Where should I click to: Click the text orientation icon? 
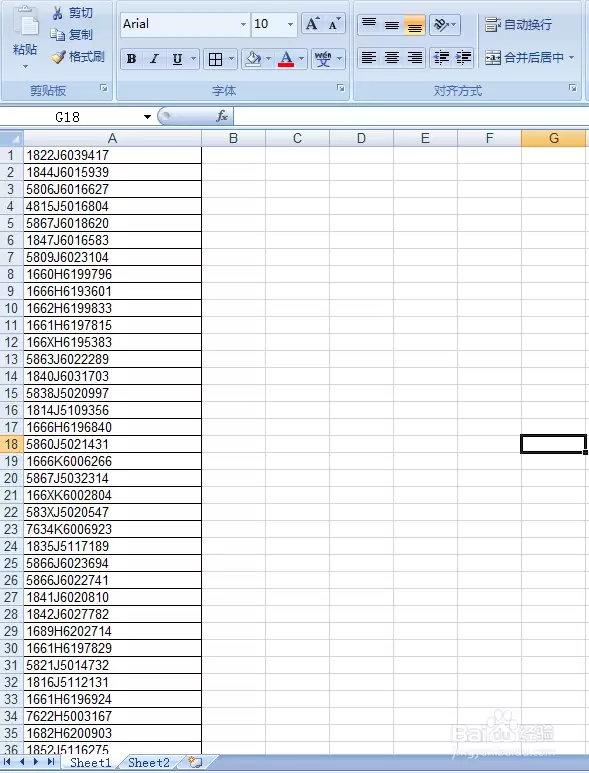[441, 24]
